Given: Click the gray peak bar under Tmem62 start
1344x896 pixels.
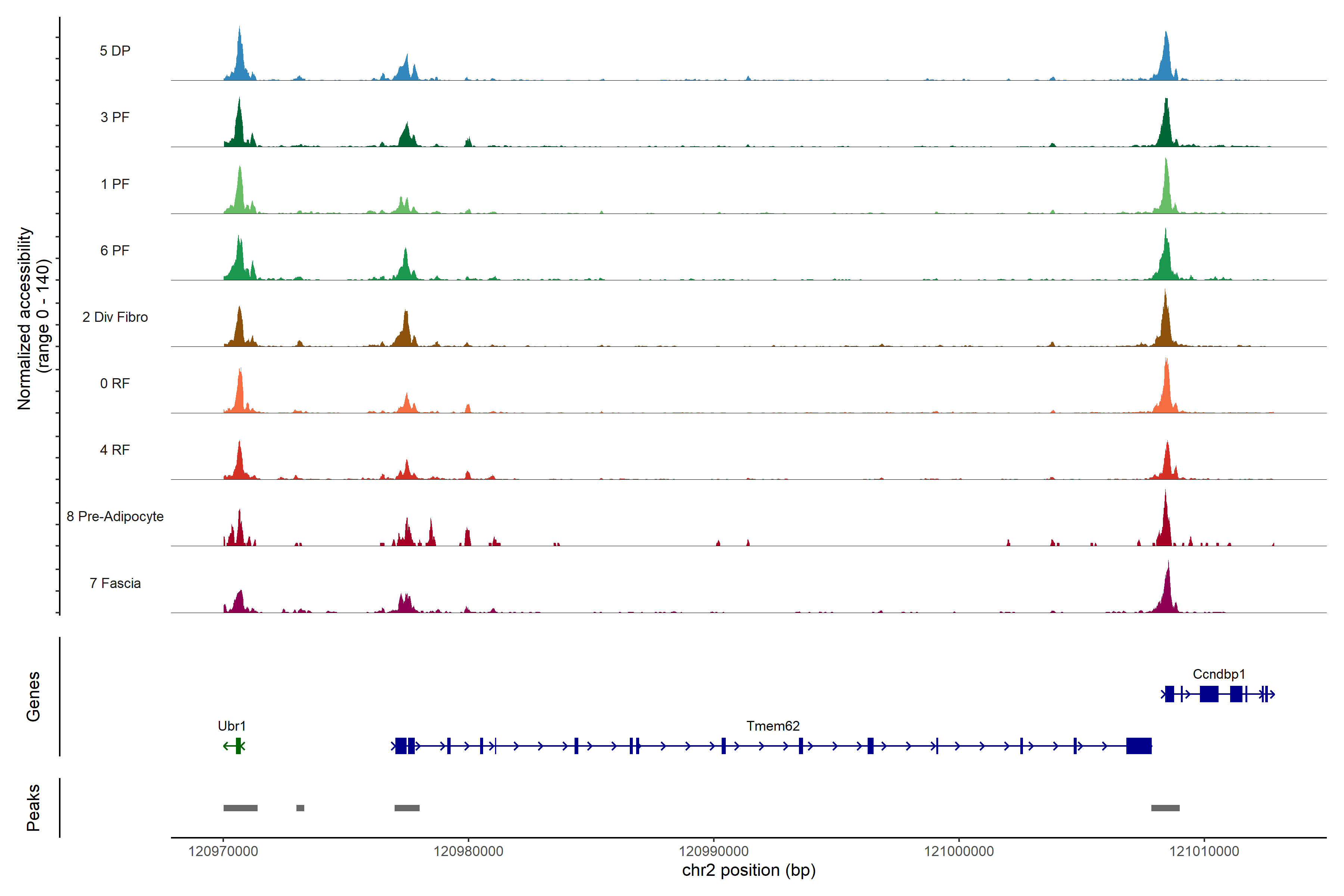Looking at the screenshot, I should click(407, 808).
